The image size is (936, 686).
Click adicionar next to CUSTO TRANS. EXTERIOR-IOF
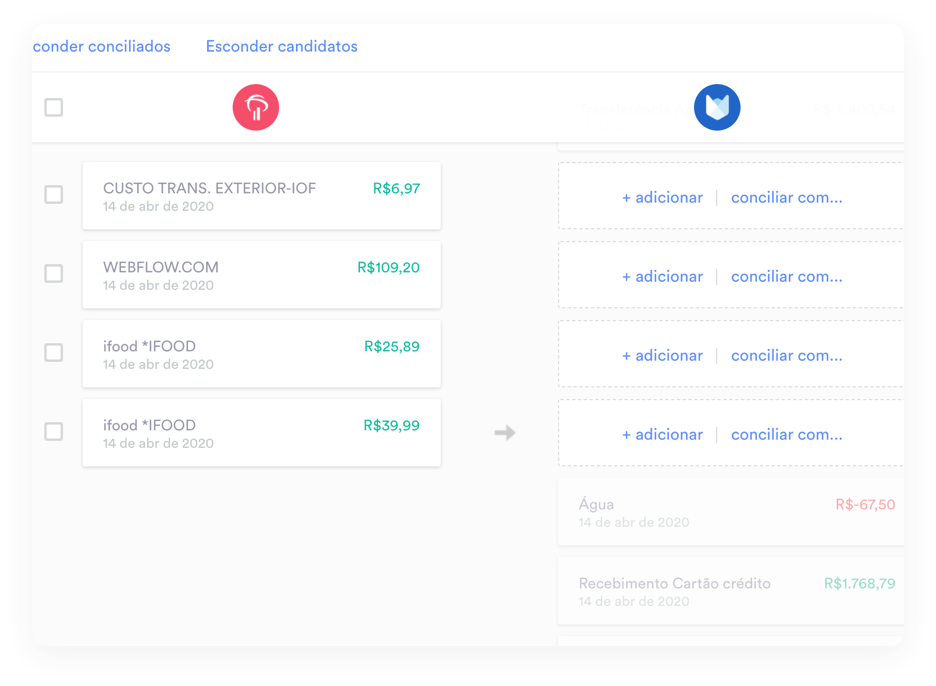663,197
